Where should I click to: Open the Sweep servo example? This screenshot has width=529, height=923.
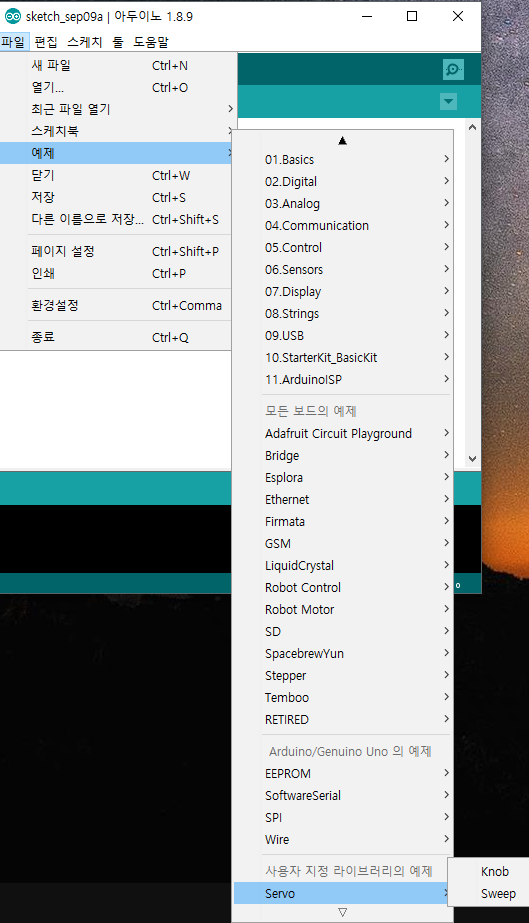point(489,894)
